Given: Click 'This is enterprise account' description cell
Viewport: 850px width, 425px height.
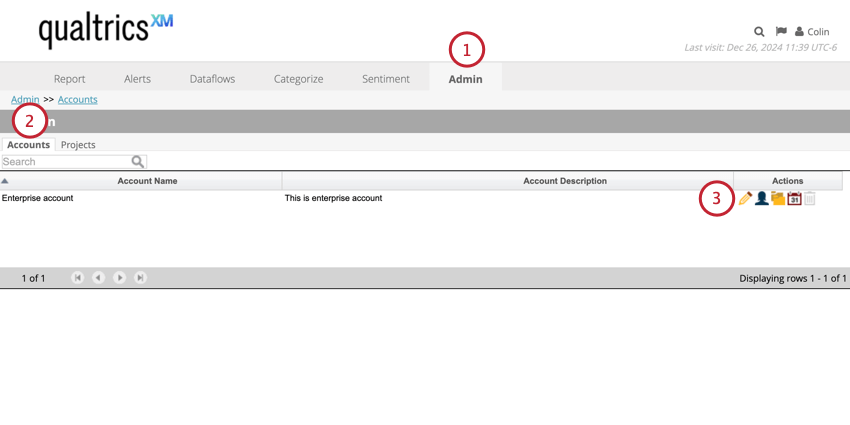Looking at the screenshot, I should [x=333, y=198].
